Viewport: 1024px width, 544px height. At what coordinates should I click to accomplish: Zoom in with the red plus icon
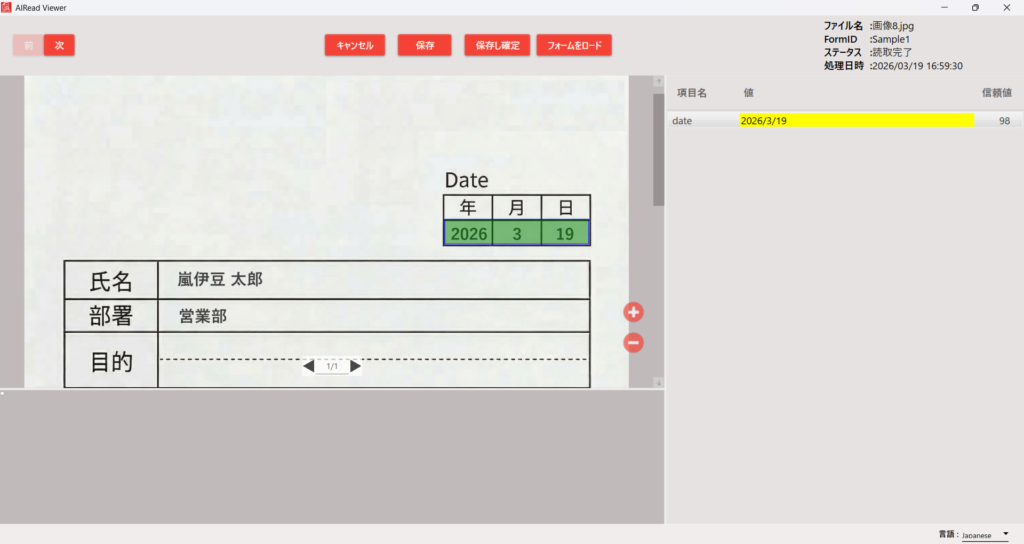coord(633,312)
